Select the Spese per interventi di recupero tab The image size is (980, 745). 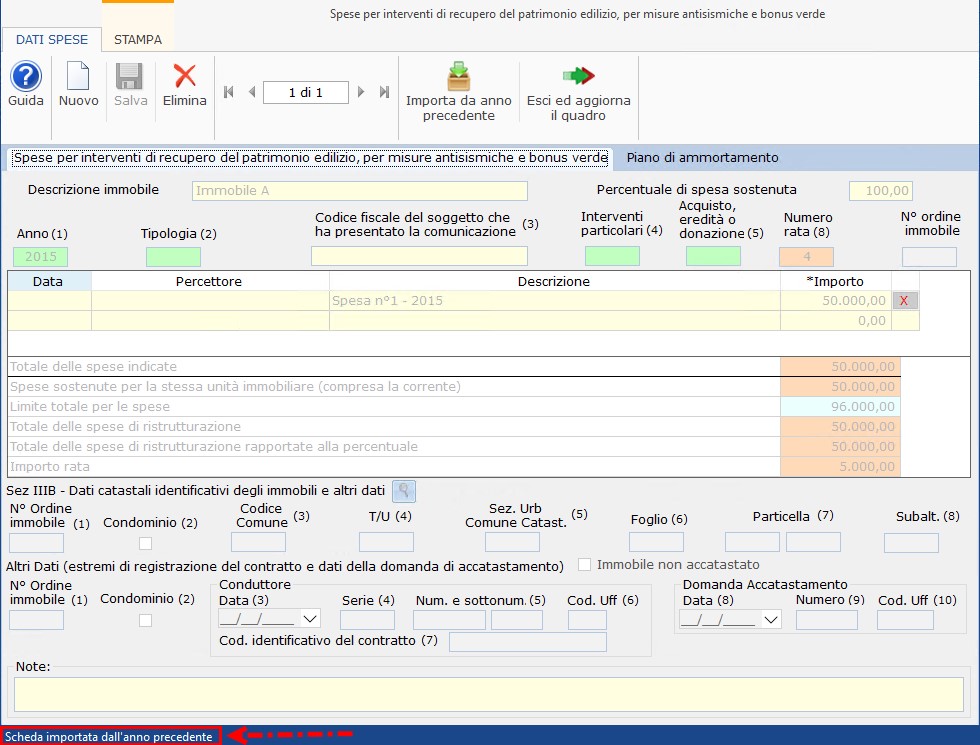(x=311, y=158)
